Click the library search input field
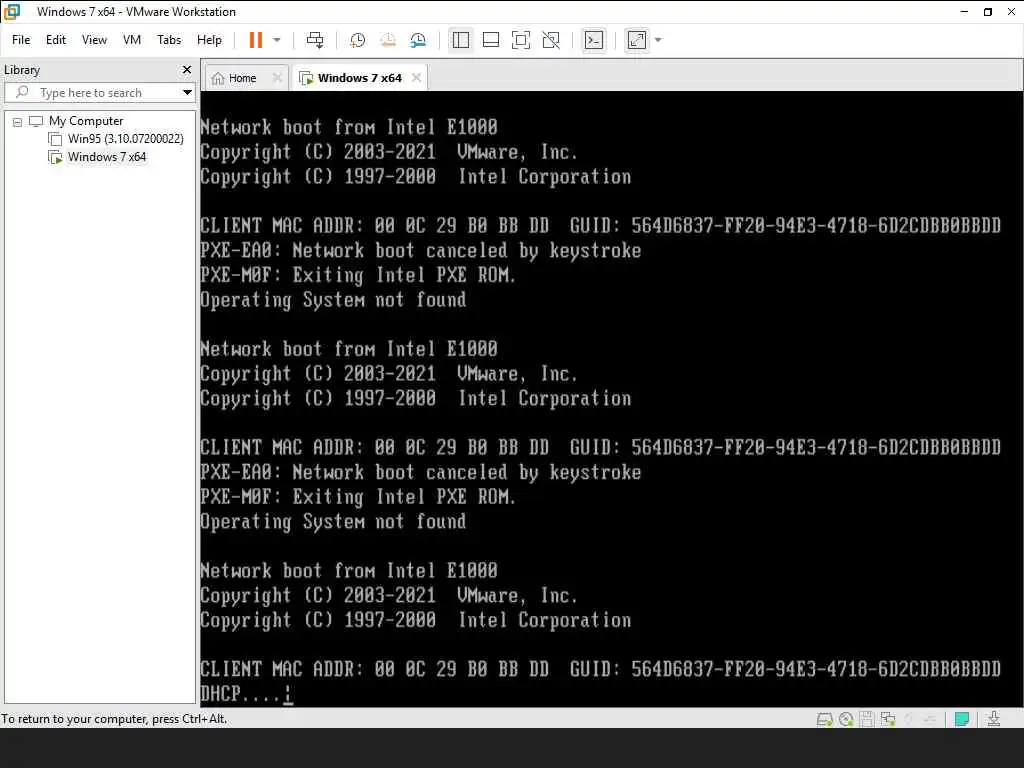Screen dimensions: 1024x768 (x=99, y=93)
